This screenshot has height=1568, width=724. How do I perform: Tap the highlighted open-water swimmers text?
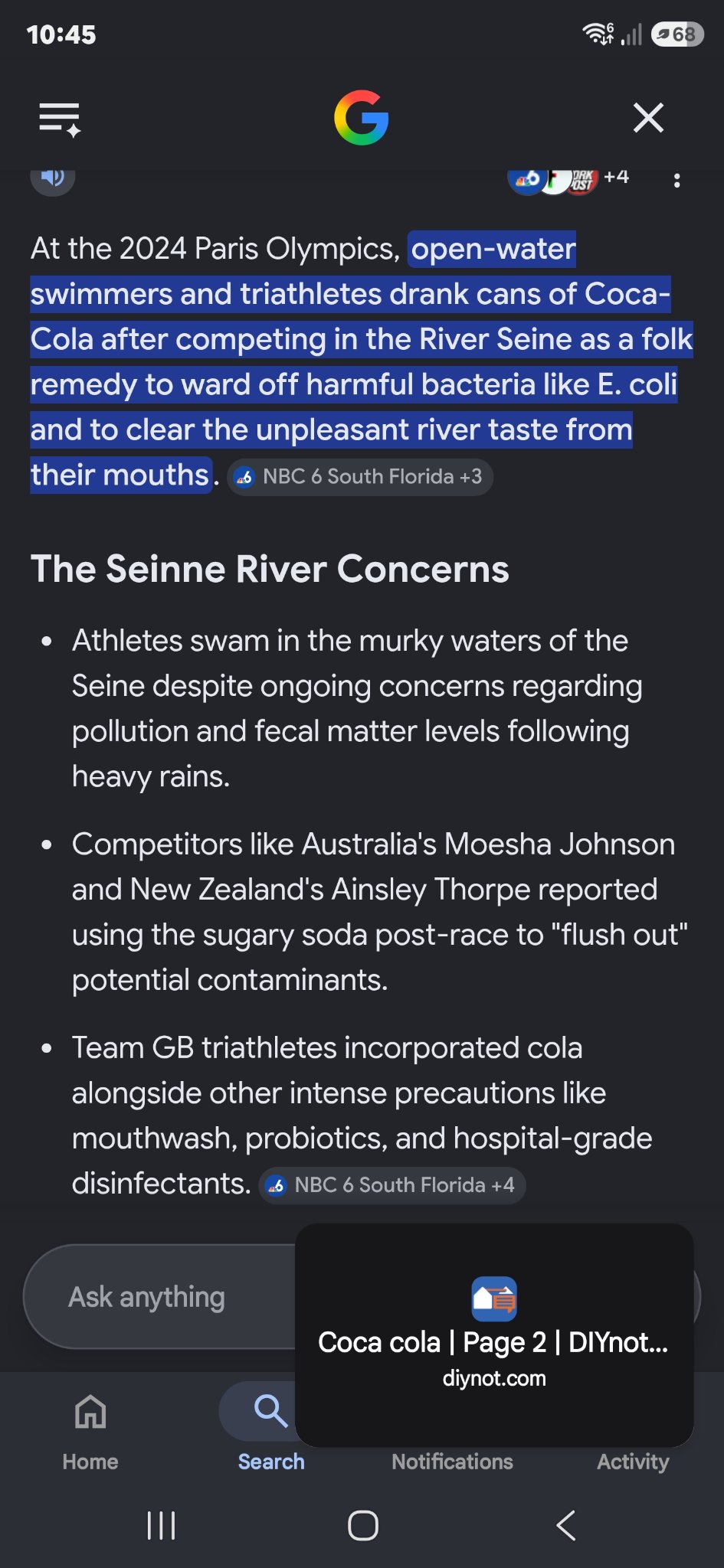coord(362,361)
